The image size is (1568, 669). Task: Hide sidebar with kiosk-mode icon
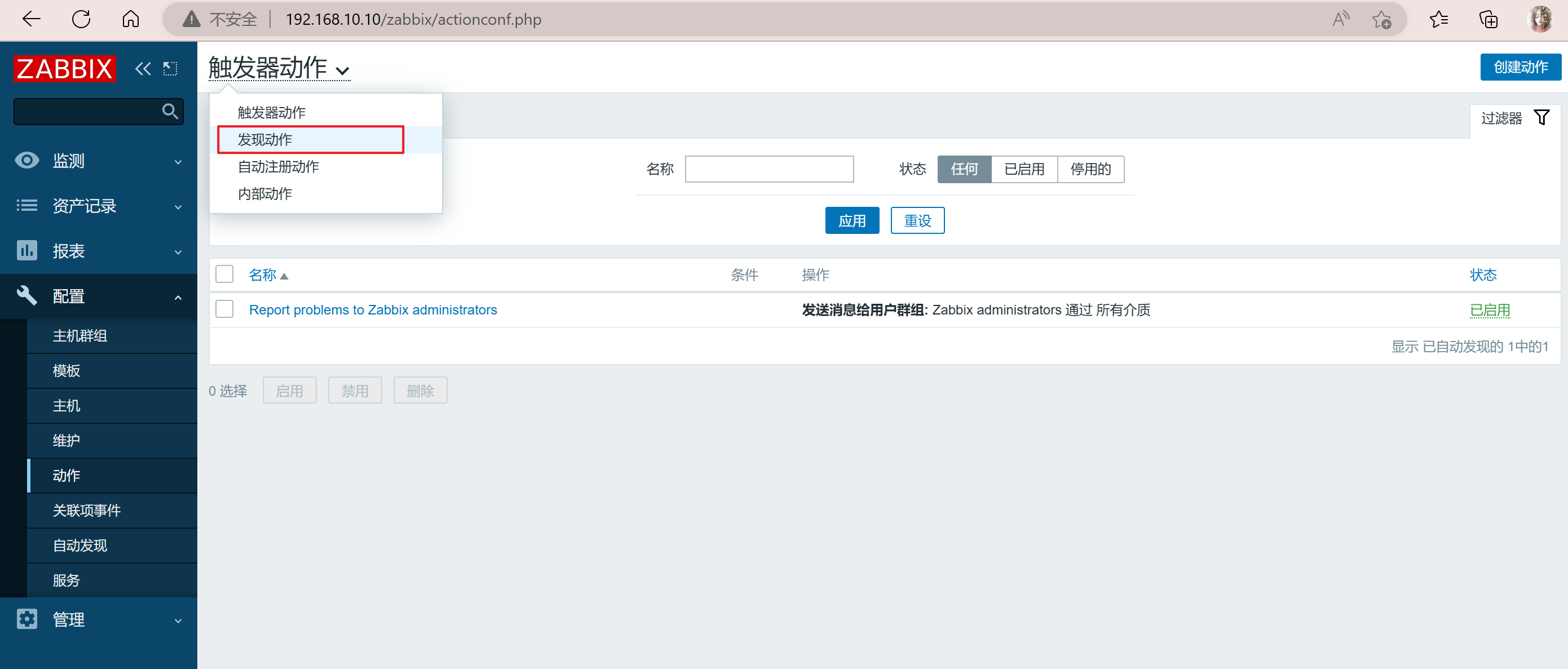pyautogui.click(x=170, y=69)
